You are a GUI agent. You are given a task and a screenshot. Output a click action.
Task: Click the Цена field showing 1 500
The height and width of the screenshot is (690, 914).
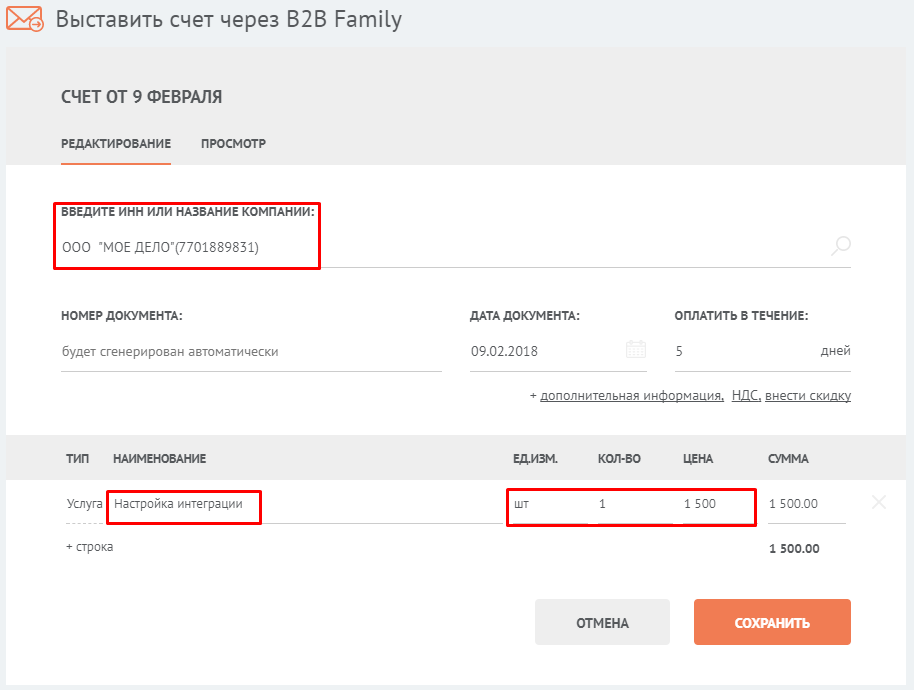(x=715, y=504)
